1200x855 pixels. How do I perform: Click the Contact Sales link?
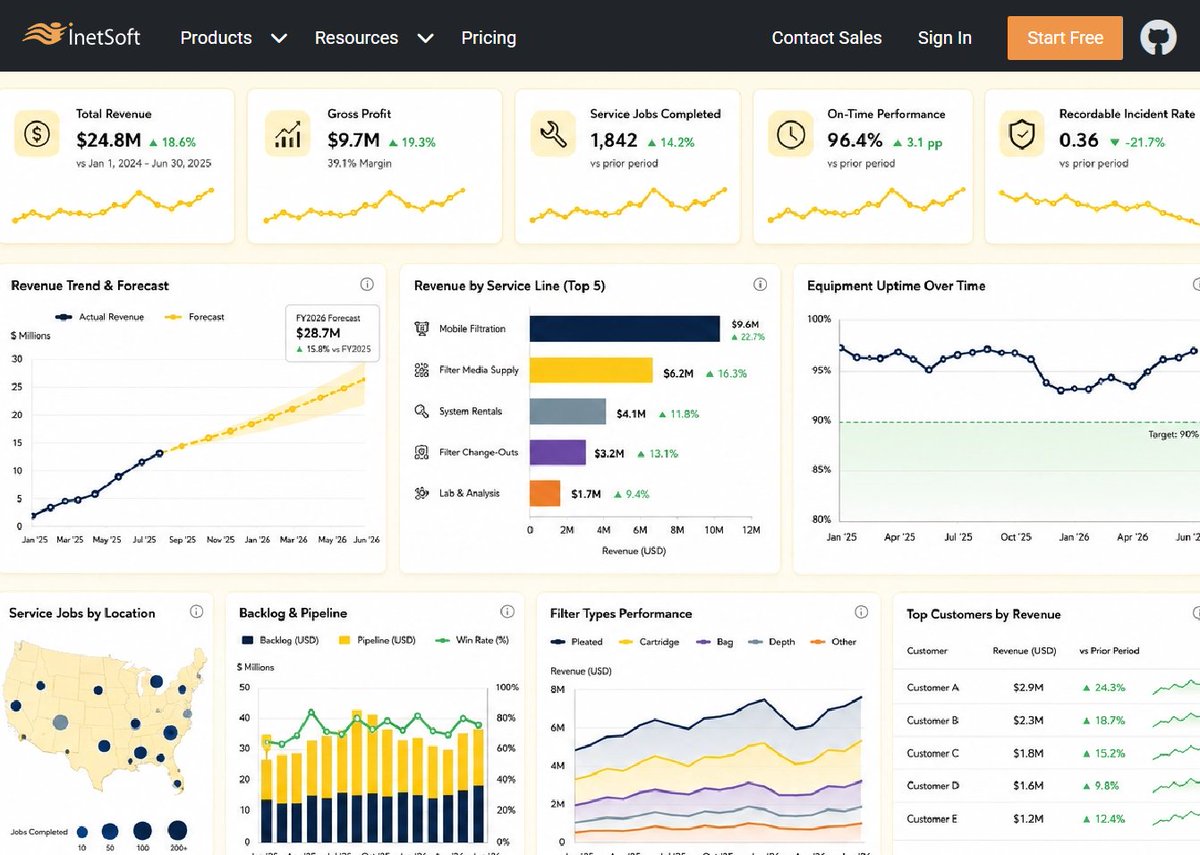[x=827, y=38]
